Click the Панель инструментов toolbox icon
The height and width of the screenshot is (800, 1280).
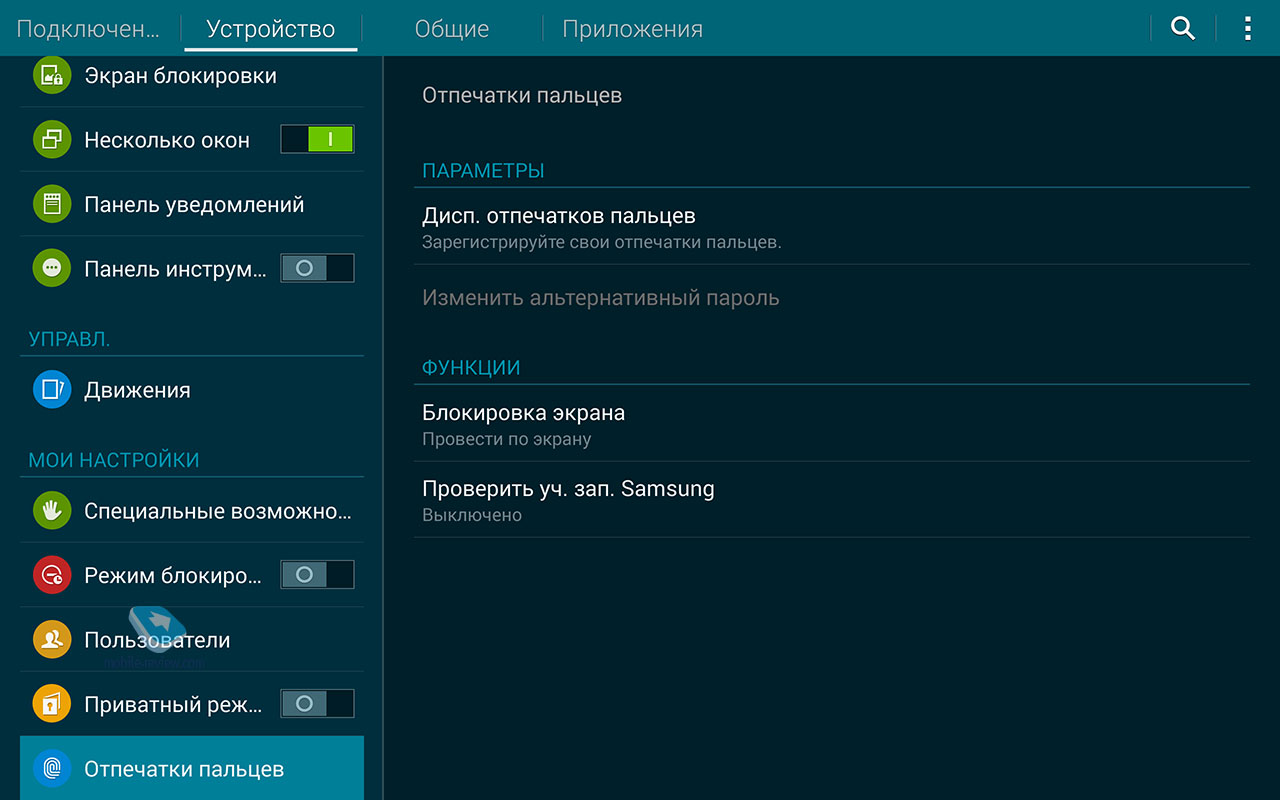coord(52,268)
